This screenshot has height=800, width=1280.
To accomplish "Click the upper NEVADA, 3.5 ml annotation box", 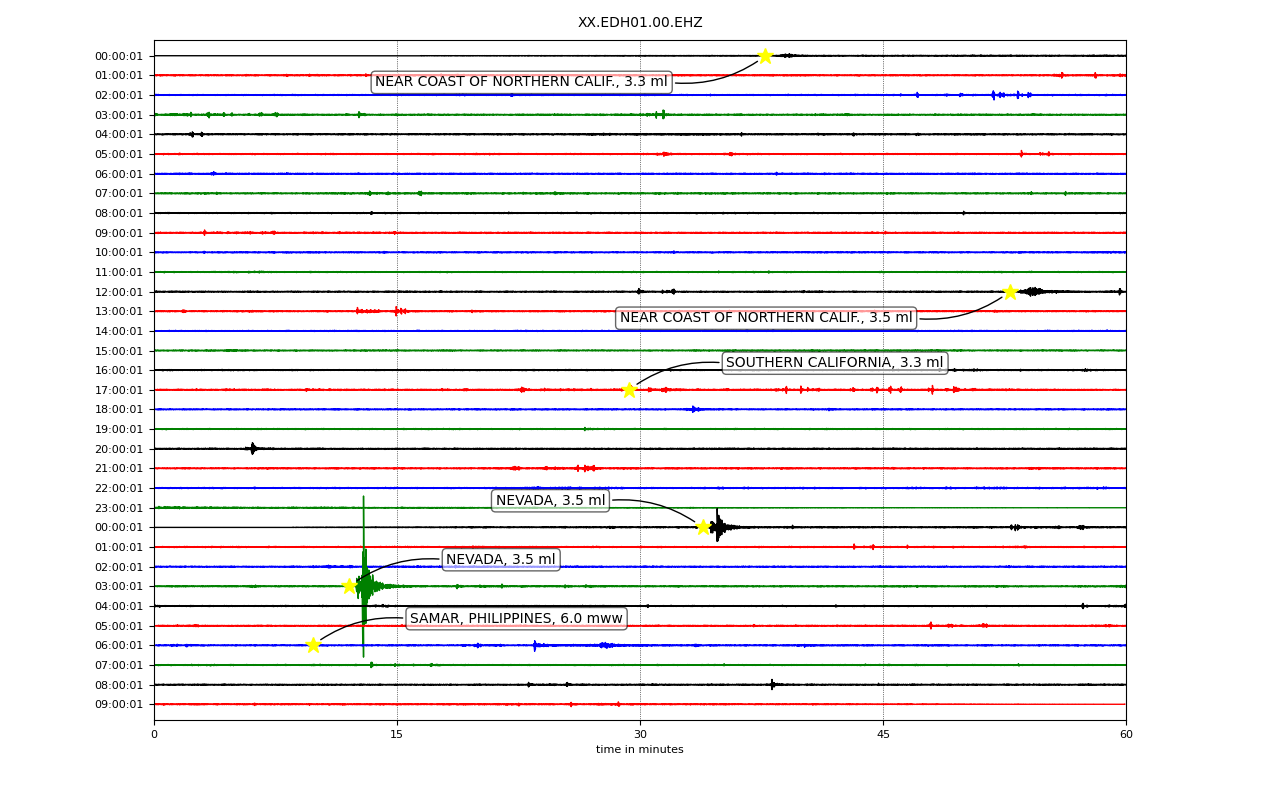I will pyautogui.click(x=551, y=500).
